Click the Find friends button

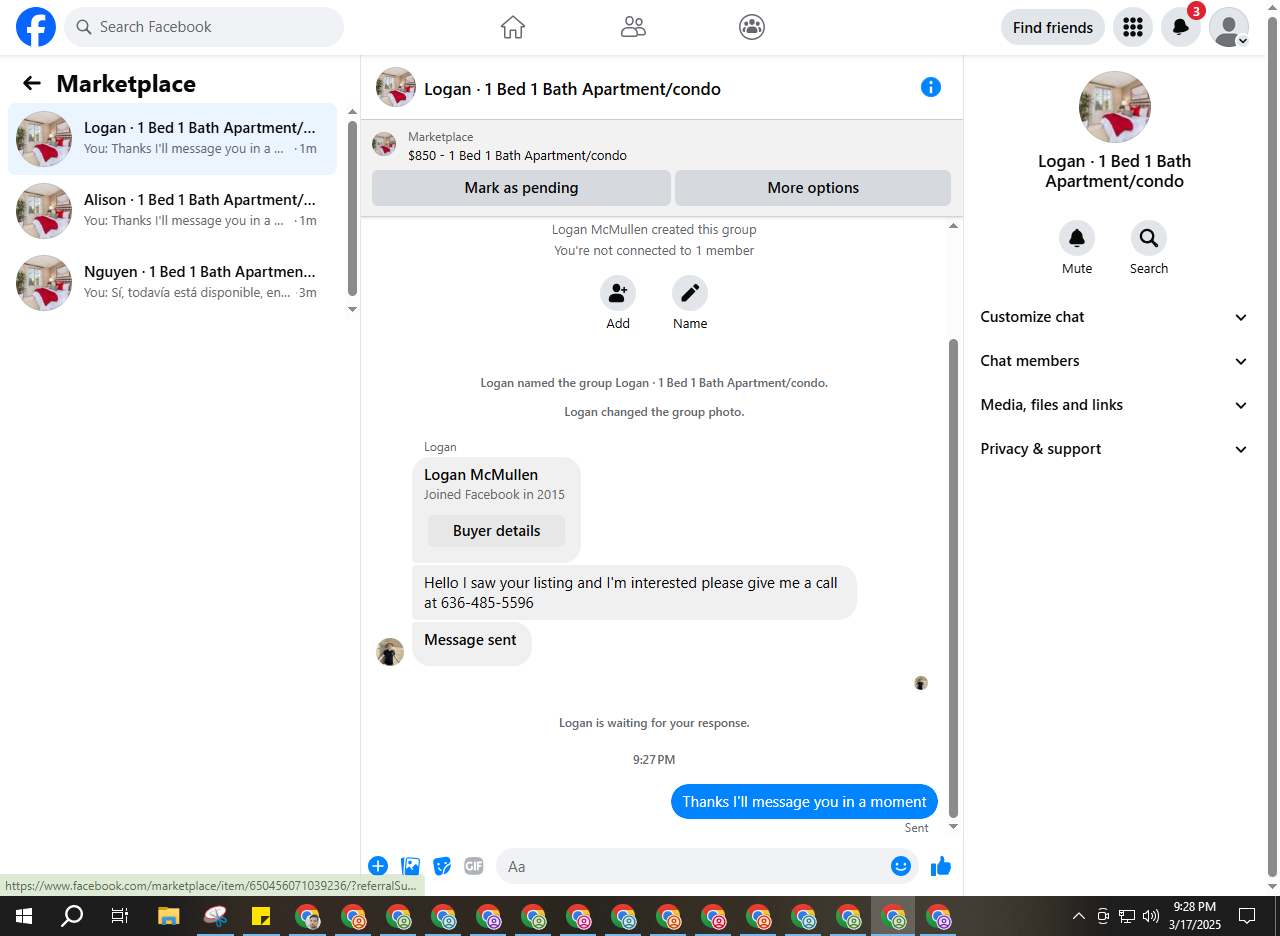click(1053, 27)
